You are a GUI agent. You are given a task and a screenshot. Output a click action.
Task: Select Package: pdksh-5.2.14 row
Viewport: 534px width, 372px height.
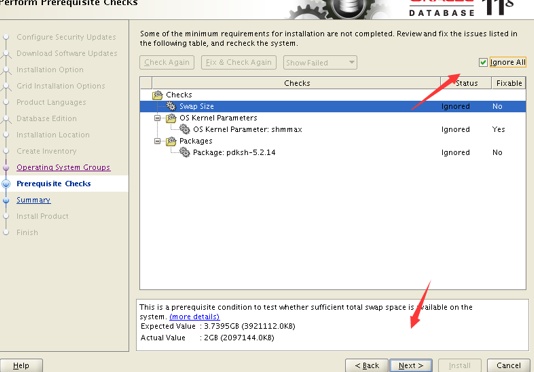(333, 152)
